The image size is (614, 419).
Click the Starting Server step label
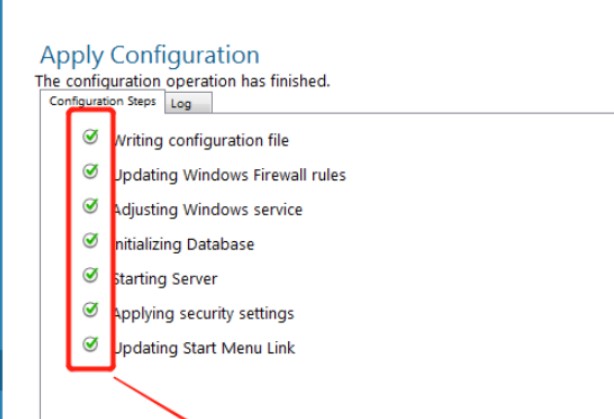(x=167, y=279)
